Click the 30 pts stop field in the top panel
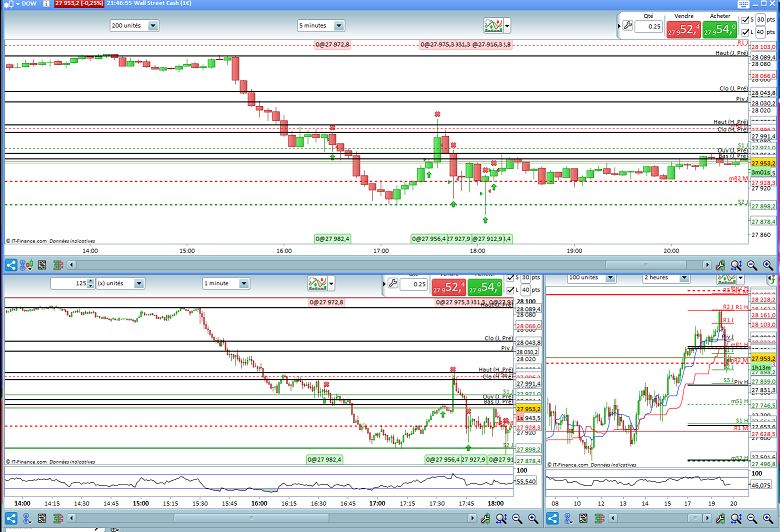This screenshot has height=532, width=780. click(x=760, y=20)
